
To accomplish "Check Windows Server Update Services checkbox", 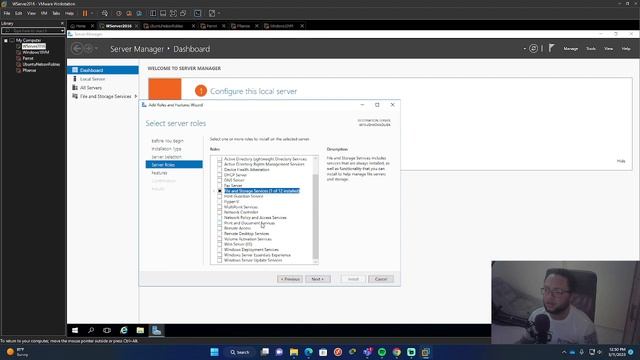I will click(x=220, y=260).
